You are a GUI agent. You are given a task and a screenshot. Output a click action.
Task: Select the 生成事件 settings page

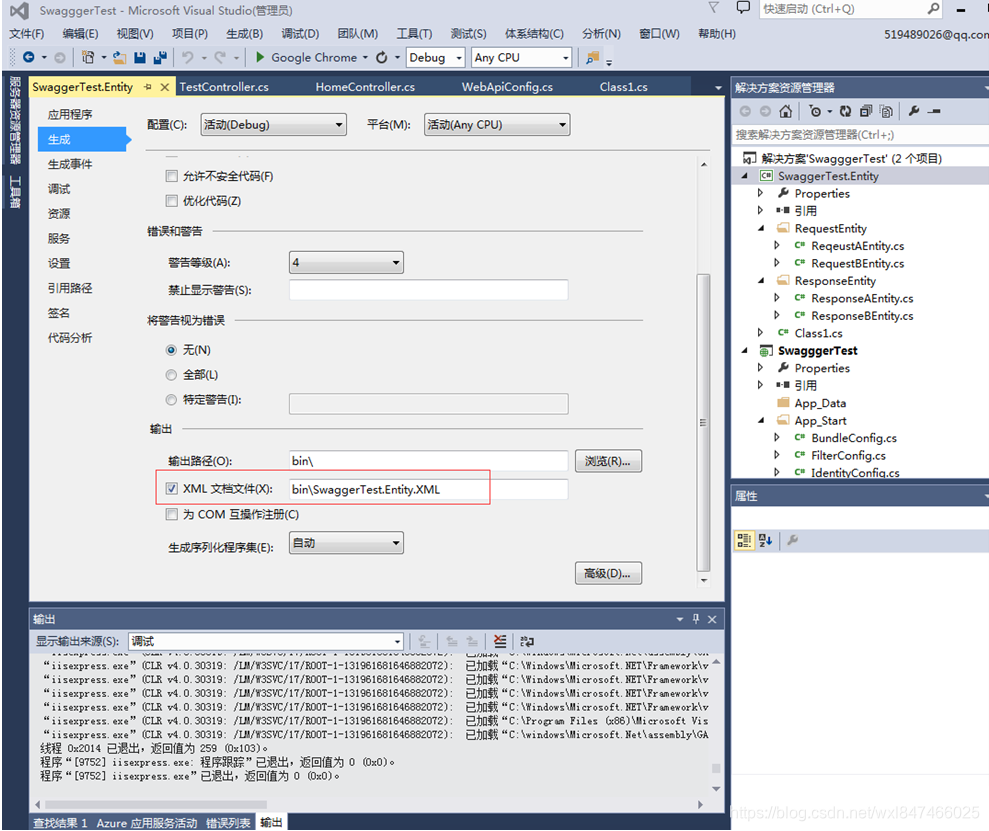70,164
